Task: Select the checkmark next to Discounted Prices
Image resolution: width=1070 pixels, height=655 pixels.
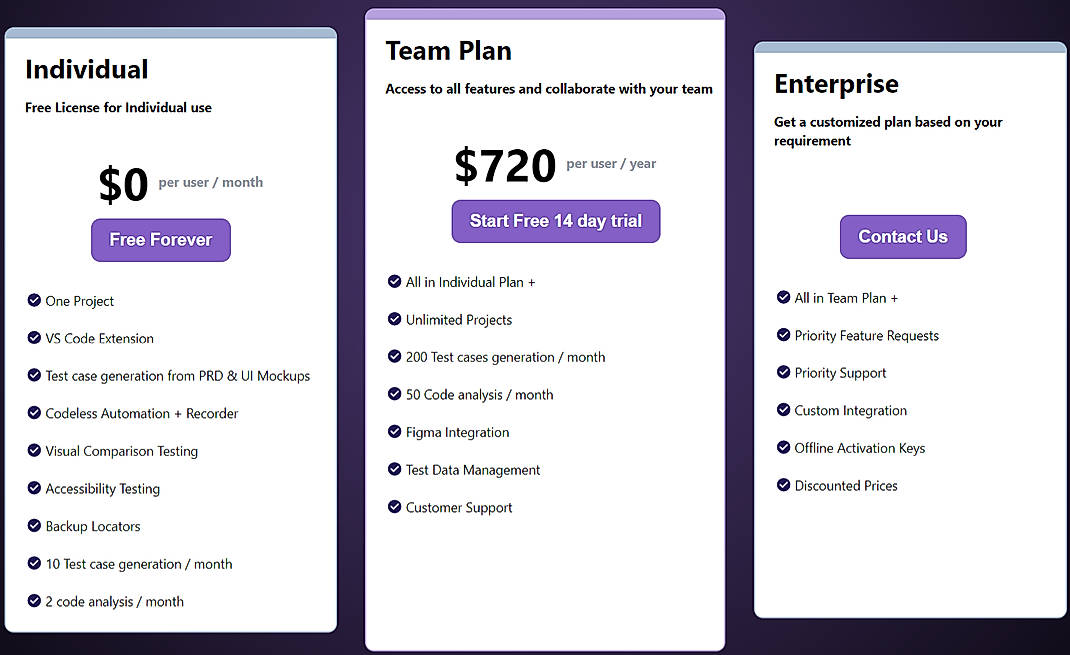Action: pyautogui.click(x=783, y=485)
